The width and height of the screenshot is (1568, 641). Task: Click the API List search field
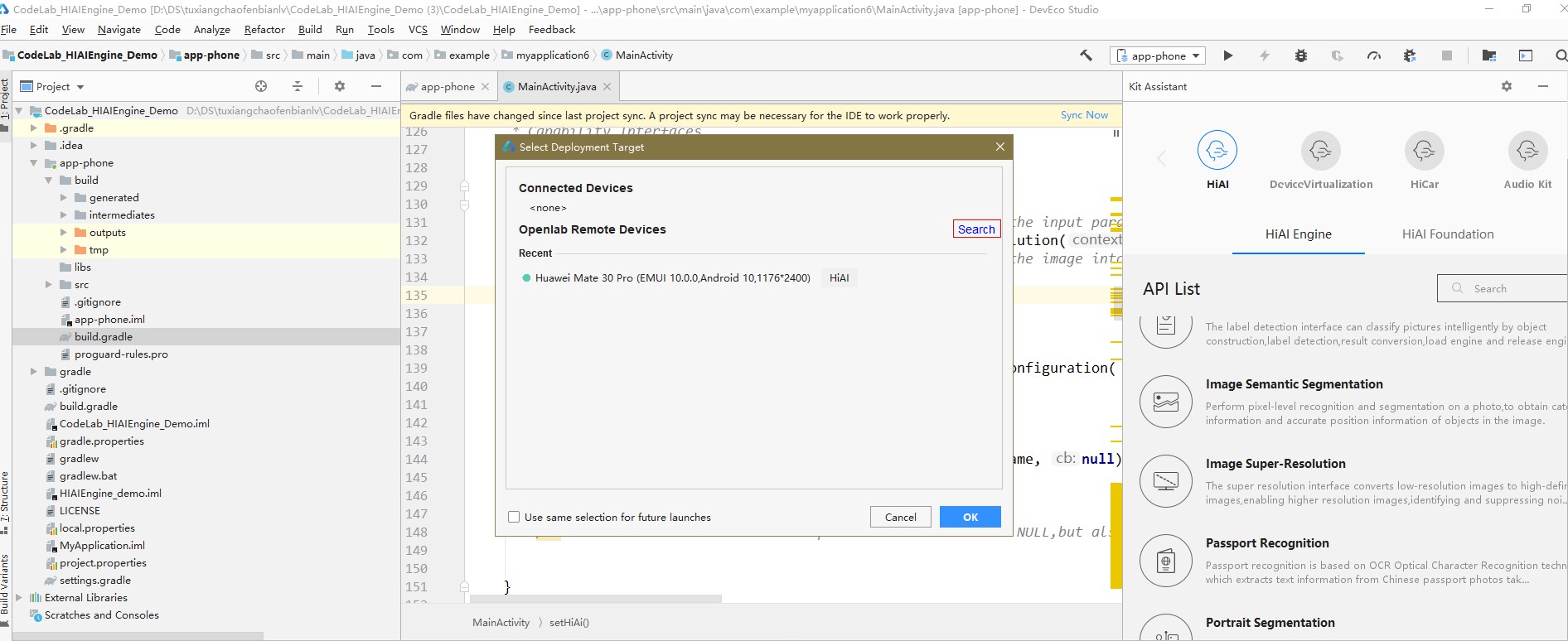1503,288
